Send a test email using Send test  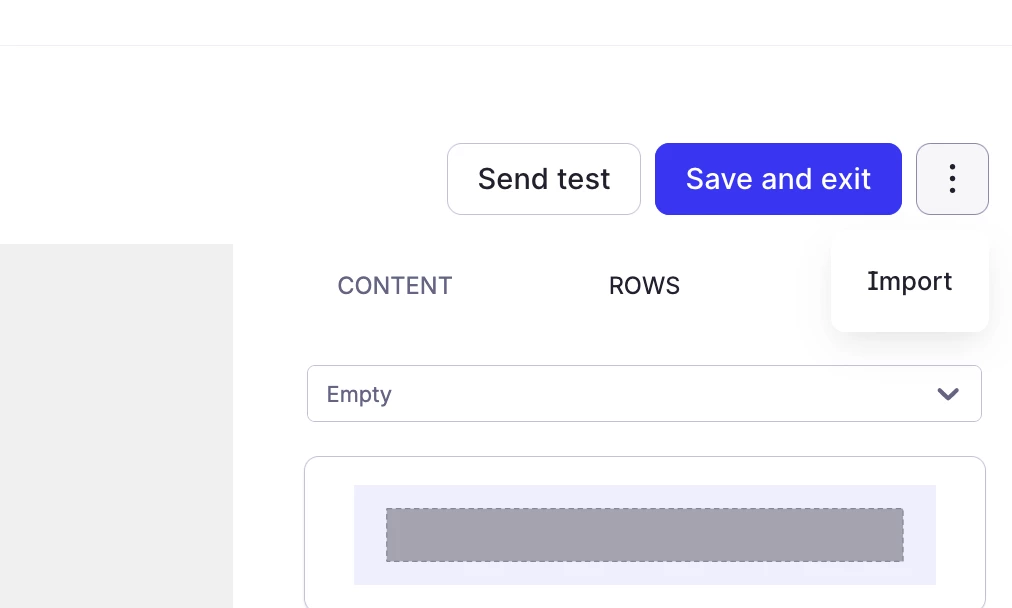click(543, 179)
